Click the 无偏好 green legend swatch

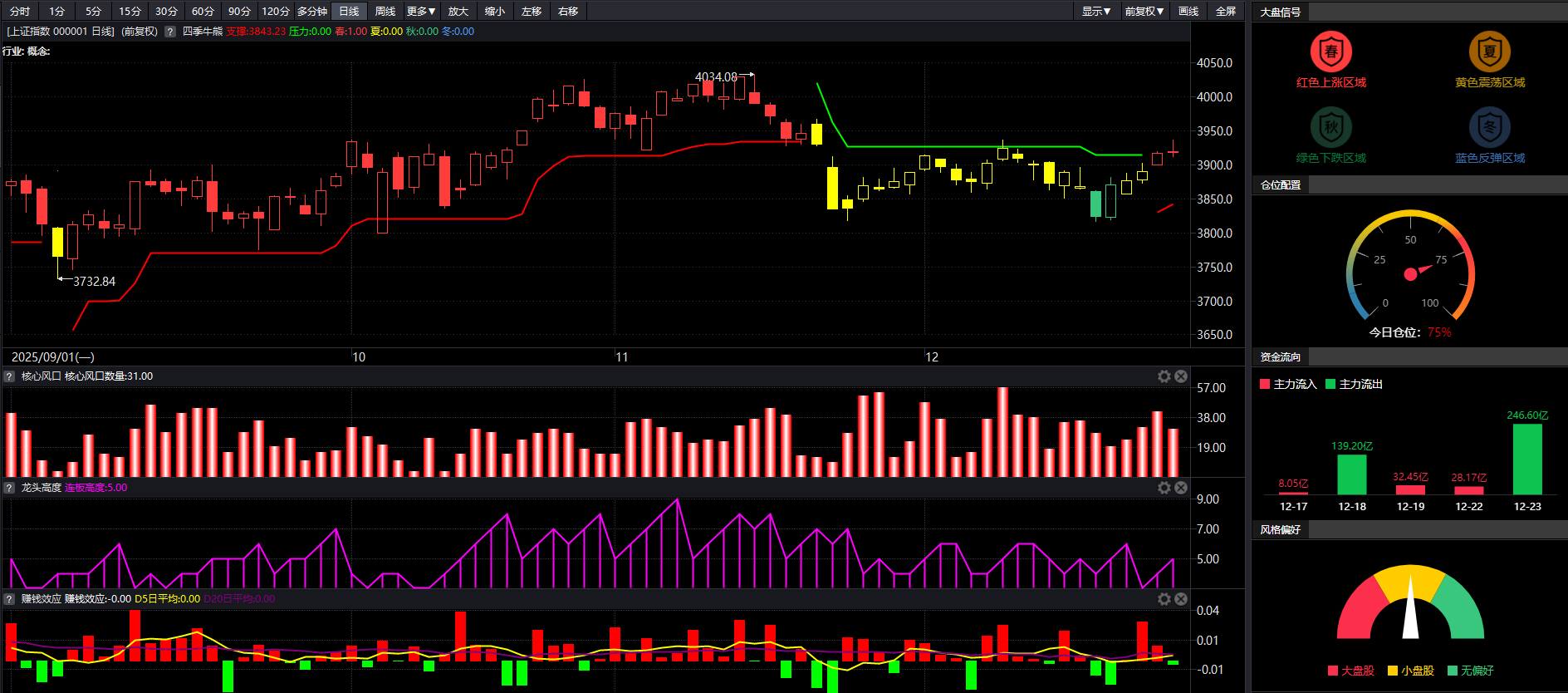pos(1453,671)
